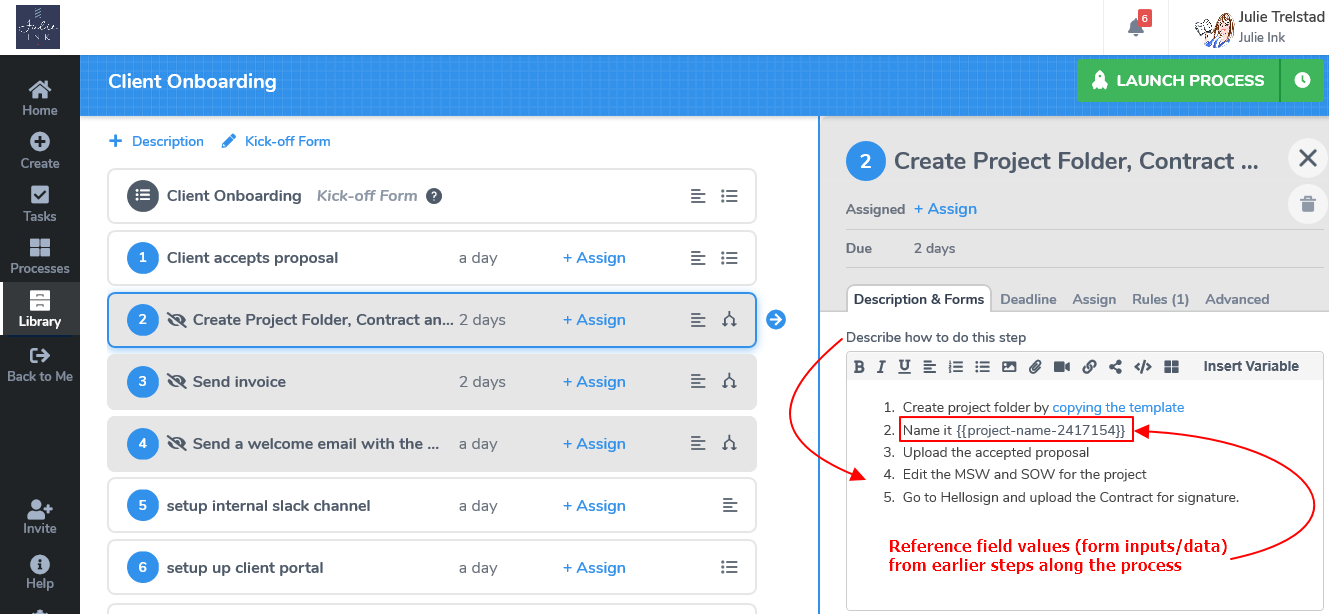Open the Insert Variable dropdown

(1250, 367)
